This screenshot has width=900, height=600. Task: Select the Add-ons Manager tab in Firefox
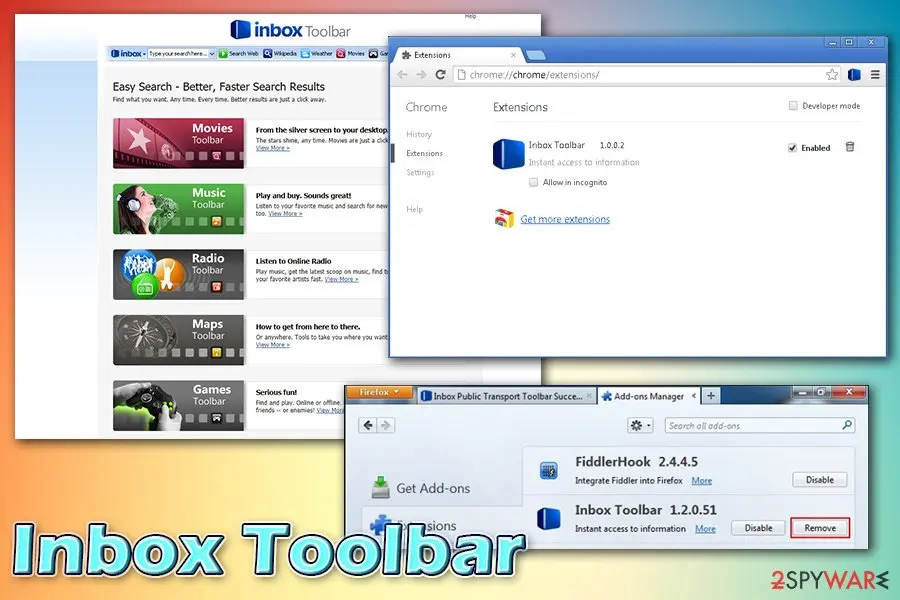pos(648,396)
